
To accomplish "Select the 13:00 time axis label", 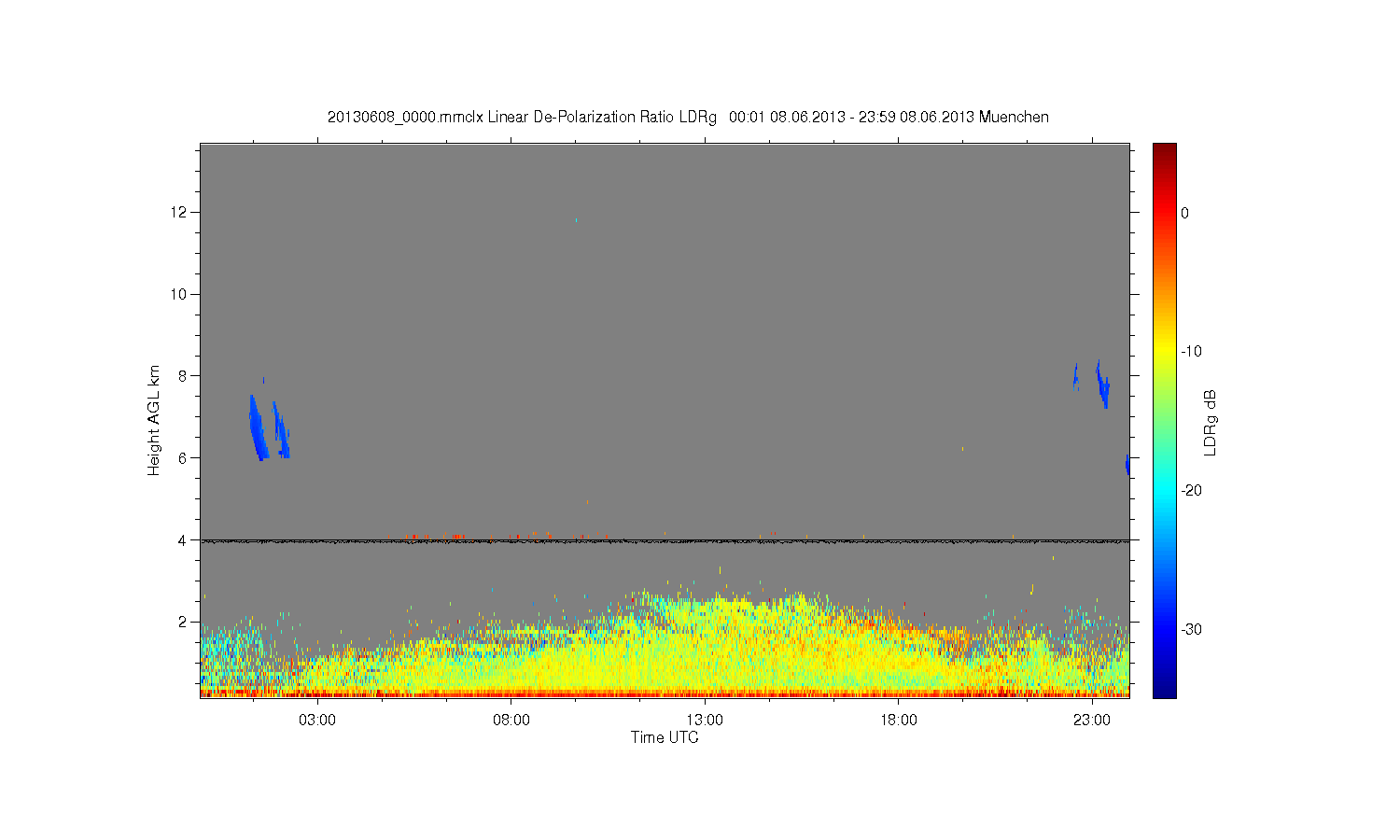I will click(705, 721).
